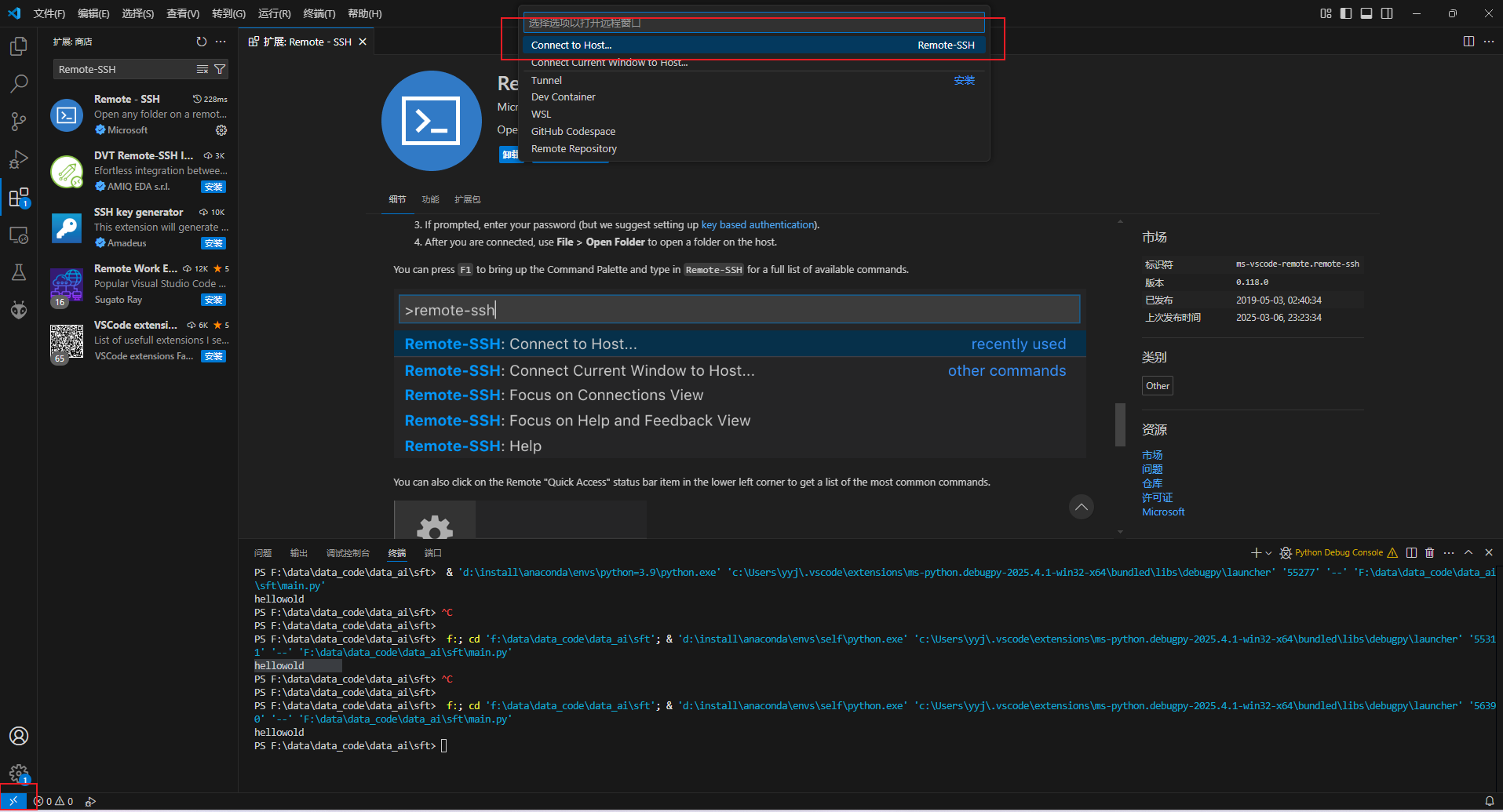Expand the terminal launch profile dropdown

[1268, 552]
